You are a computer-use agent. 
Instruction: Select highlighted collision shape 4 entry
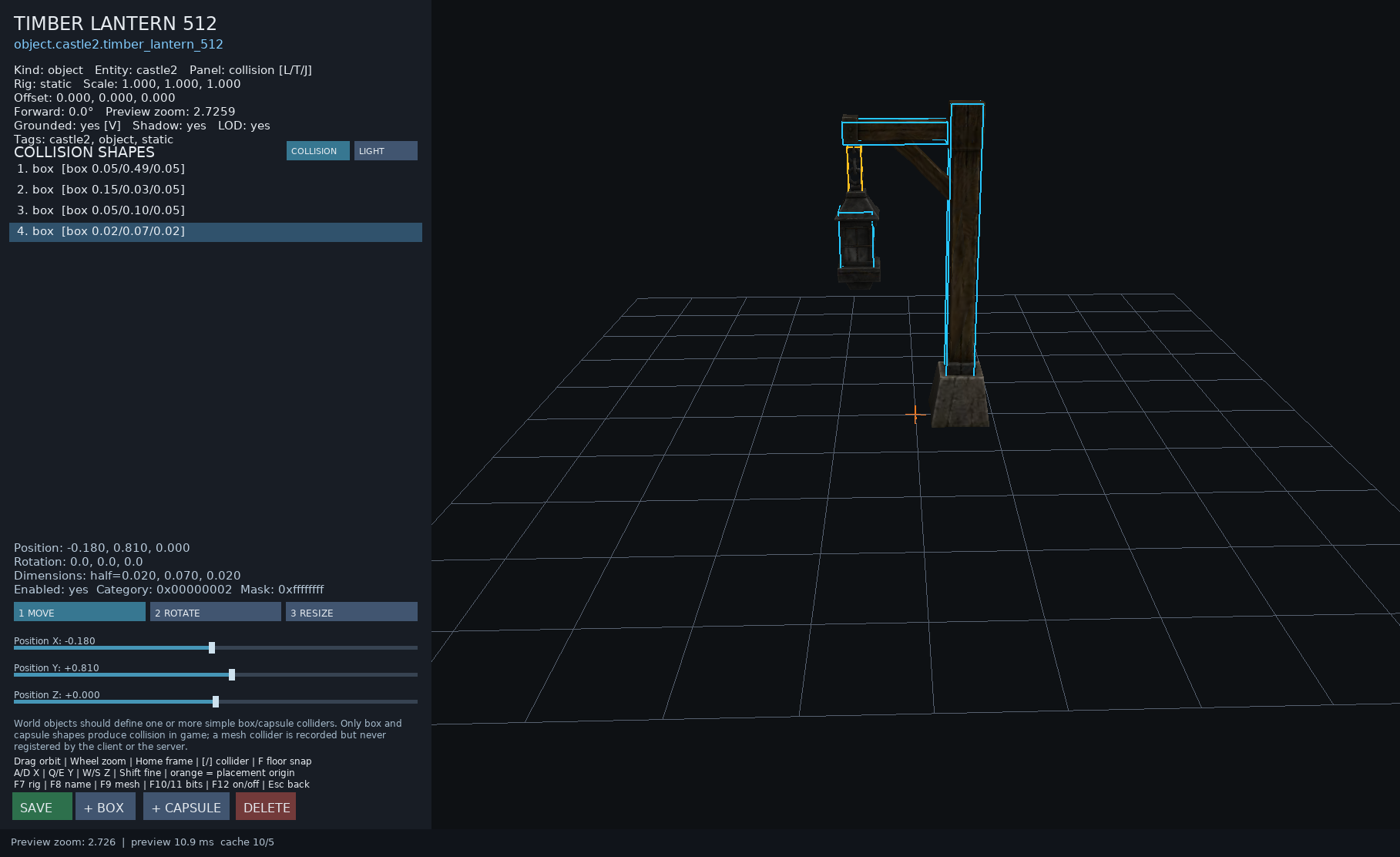[216, 232]
